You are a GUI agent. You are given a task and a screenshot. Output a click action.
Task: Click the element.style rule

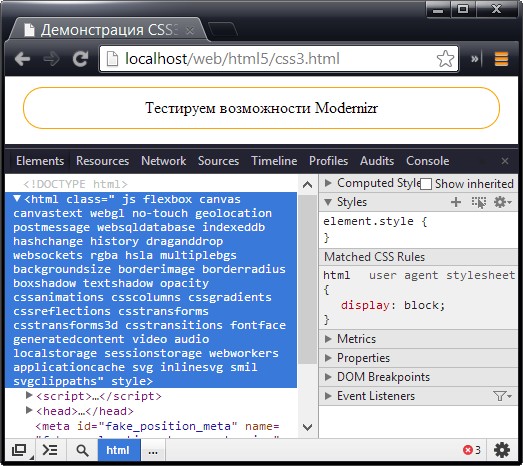[375, 221]
